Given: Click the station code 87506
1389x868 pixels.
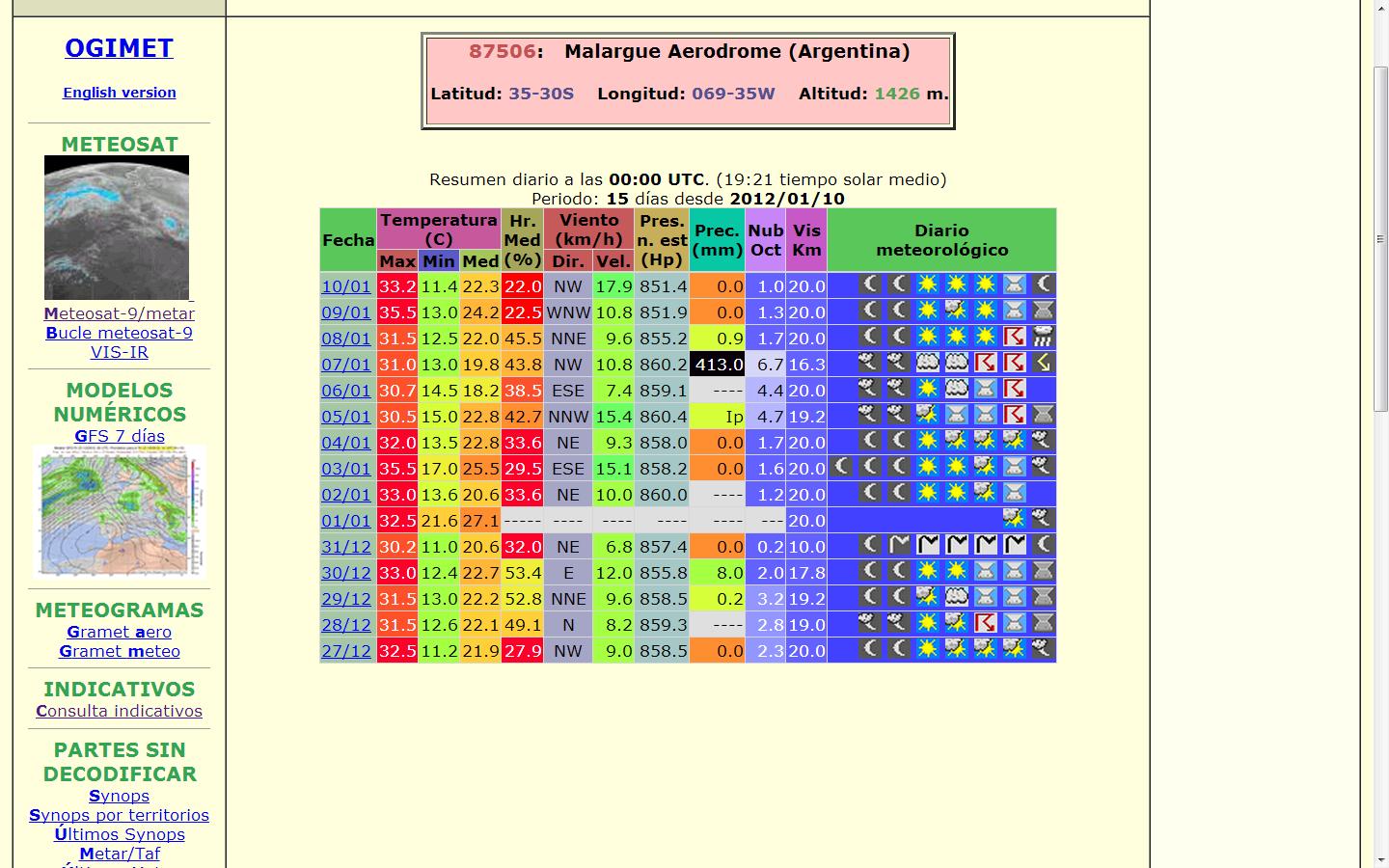Looking at the screenshot, I should pos(502,51).
